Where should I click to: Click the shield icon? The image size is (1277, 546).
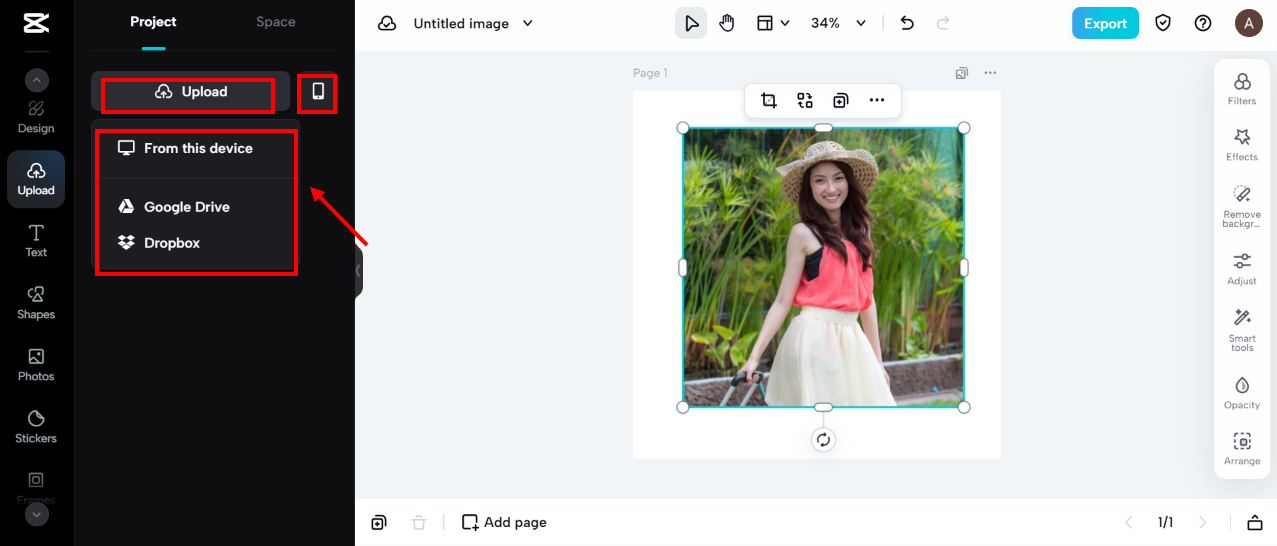point(1163,23)
